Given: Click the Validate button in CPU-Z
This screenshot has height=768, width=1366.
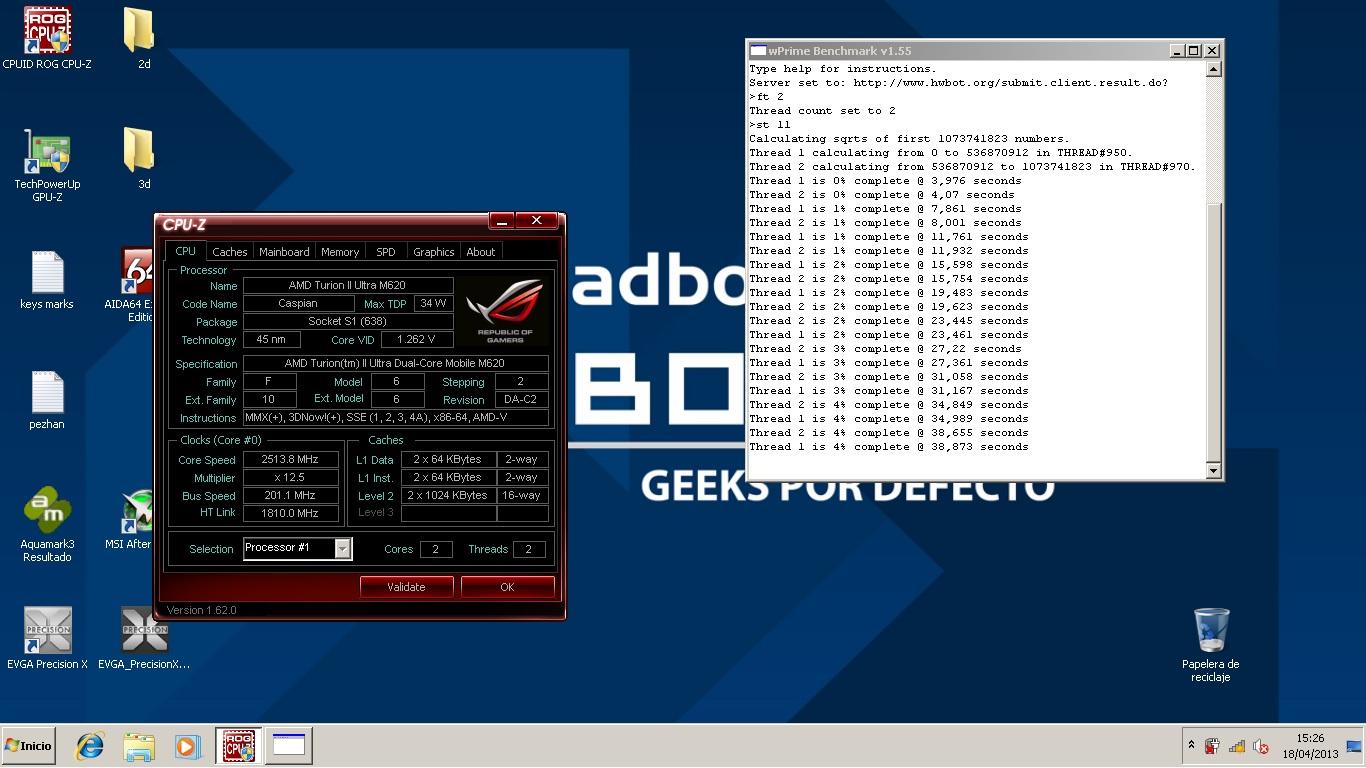Looking at the screenshot, I should (x=406, y=587).
